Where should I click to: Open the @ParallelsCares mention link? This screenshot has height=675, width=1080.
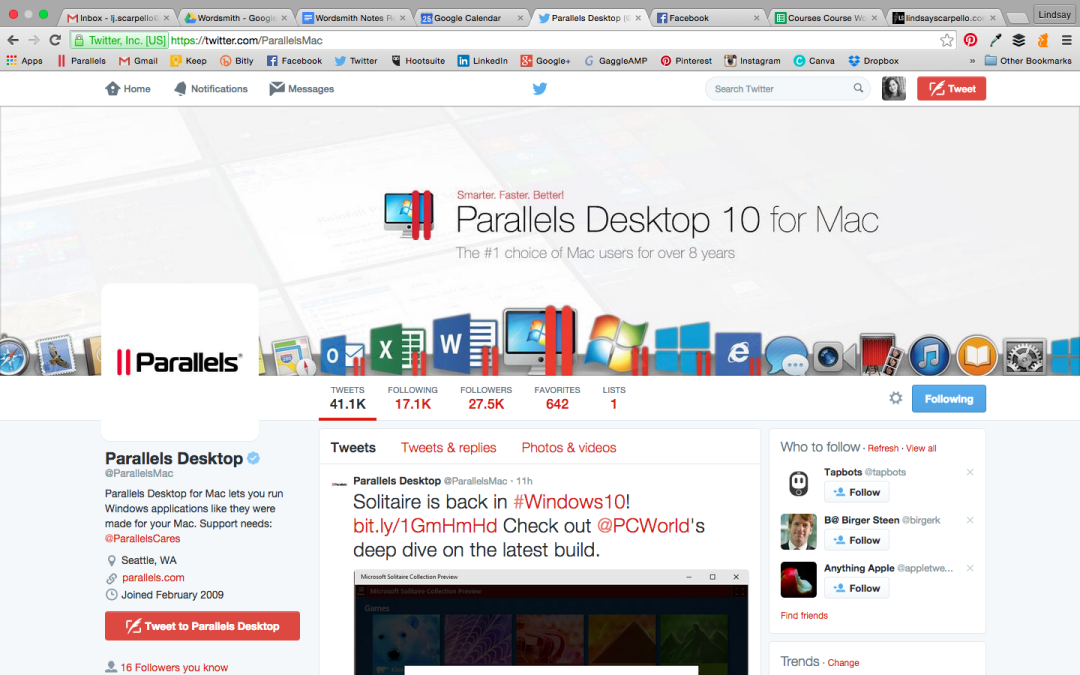[143, 539]
